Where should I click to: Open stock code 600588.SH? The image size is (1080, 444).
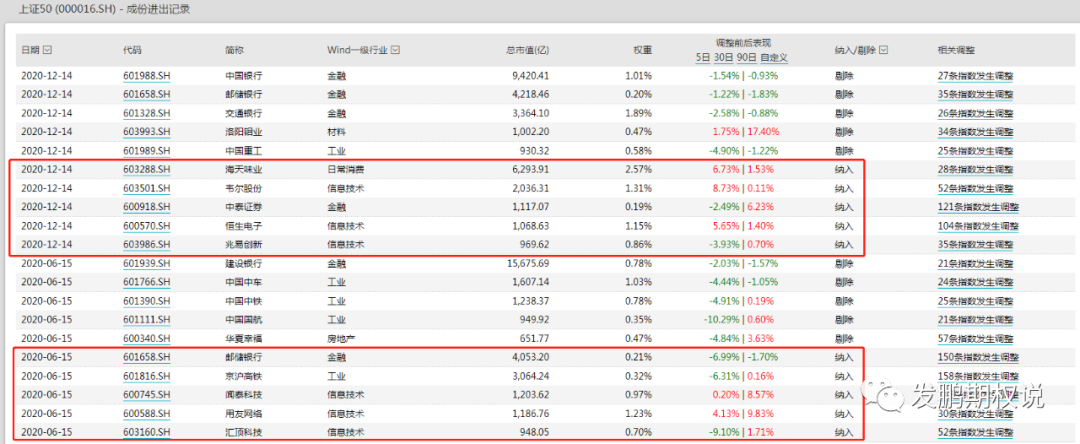pos(146,414)
